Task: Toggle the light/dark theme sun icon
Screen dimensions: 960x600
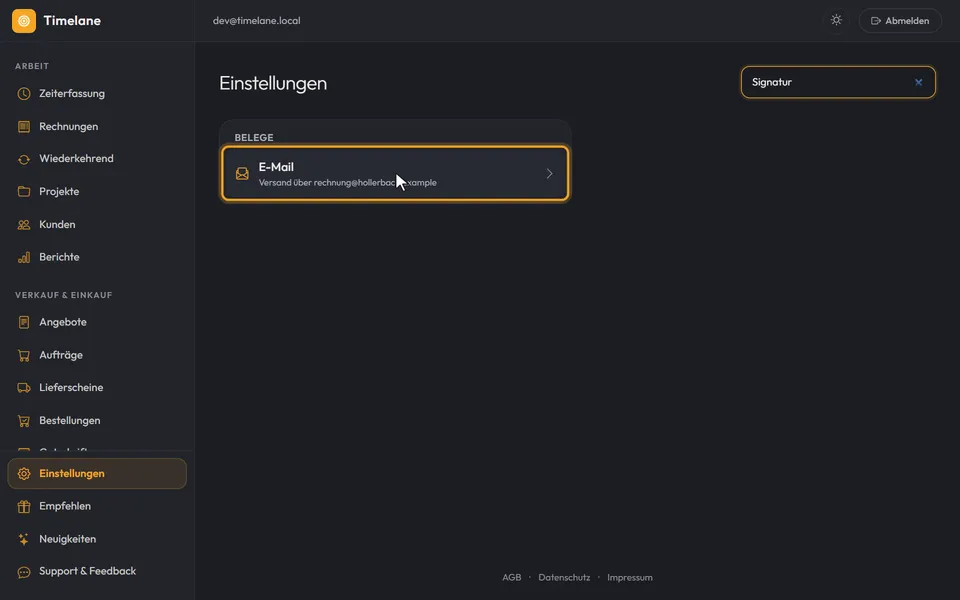Action: 836,20
